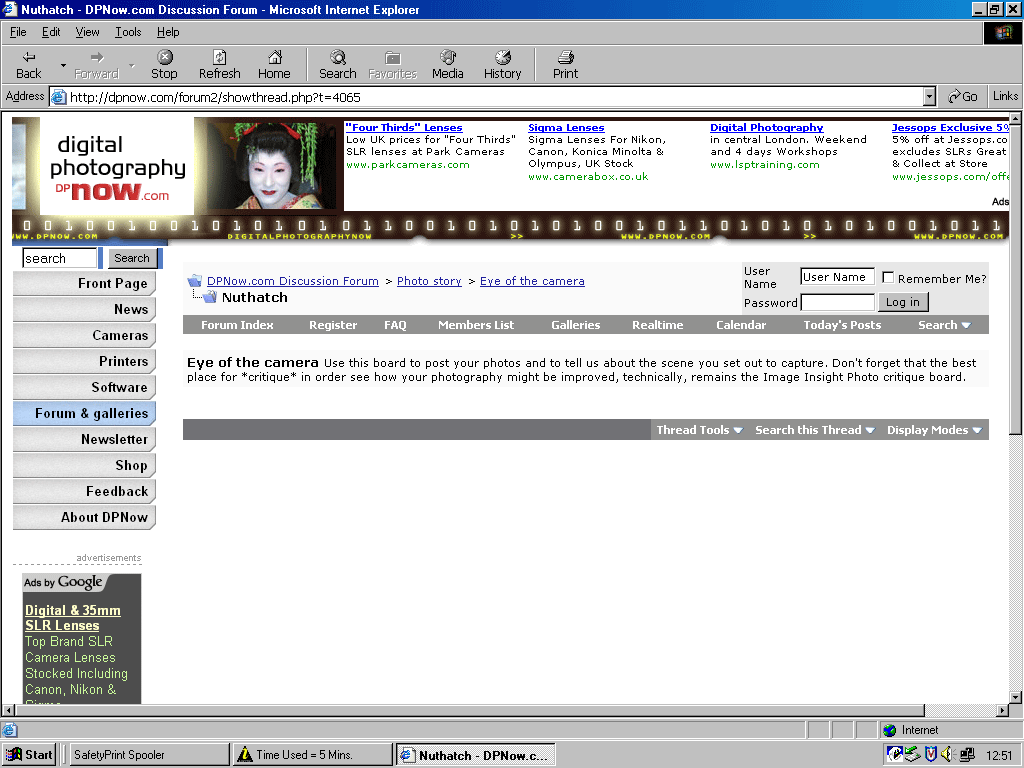Click the Log in button
Image resolution: width=1024 pixels, height=768 pixels.
[x=902, y=302]
